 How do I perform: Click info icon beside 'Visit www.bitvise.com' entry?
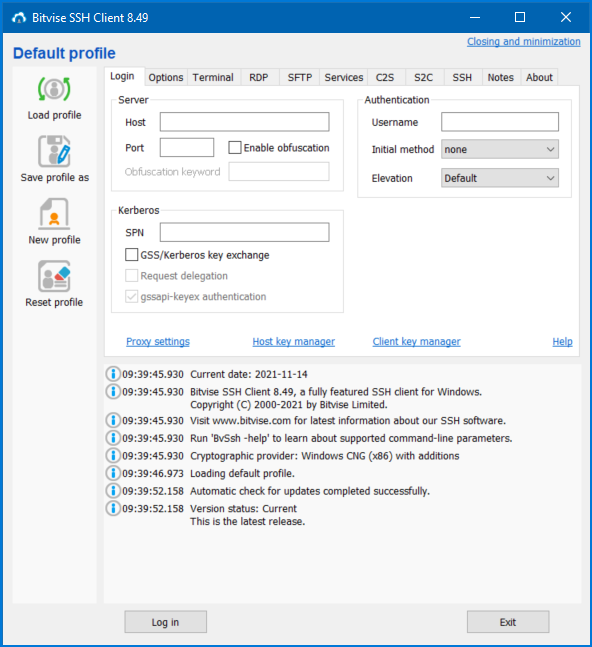click(x=113, y=420)
